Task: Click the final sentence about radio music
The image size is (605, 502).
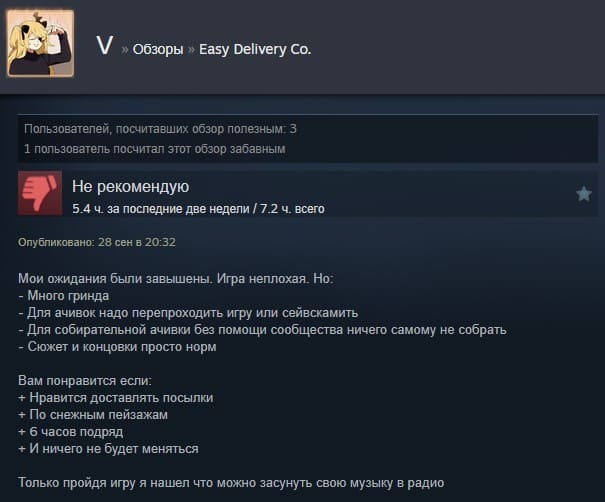Action: [231, 483]
